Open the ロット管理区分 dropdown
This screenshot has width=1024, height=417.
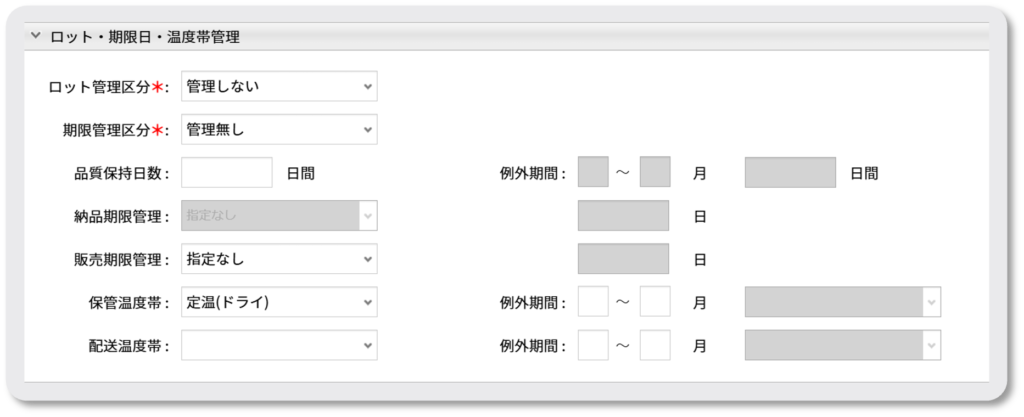279,86
